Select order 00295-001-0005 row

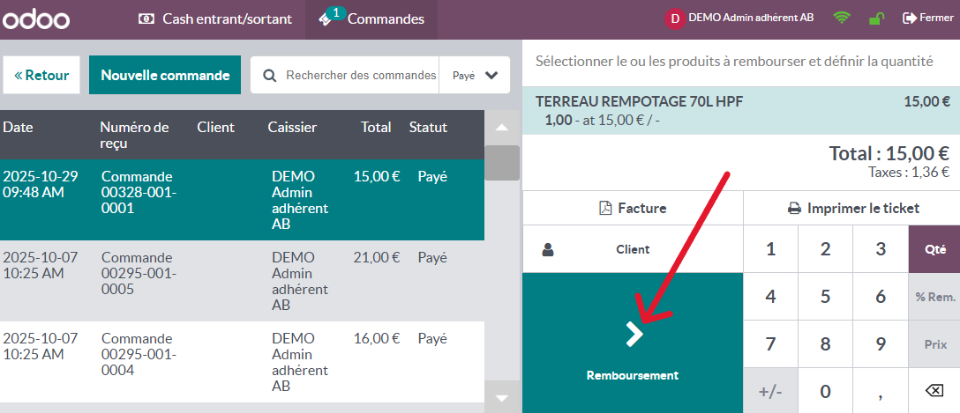pyautogui.click(x=240, y=280)
